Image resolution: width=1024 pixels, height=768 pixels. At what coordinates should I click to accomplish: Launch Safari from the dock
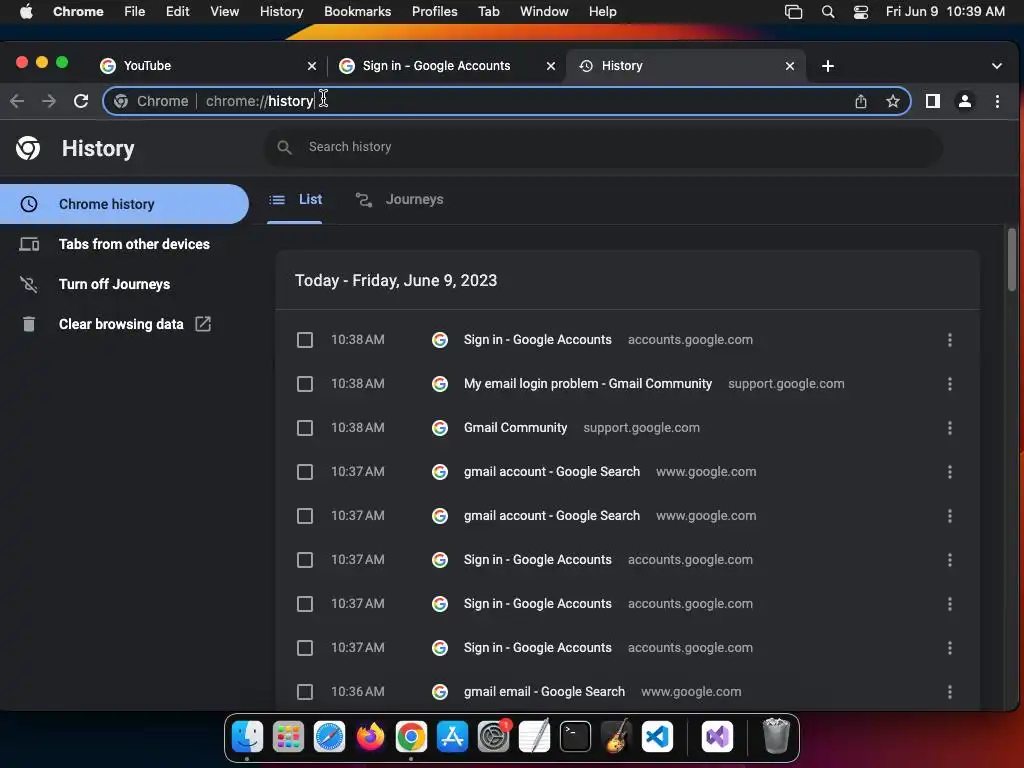(x=329, y=737)
